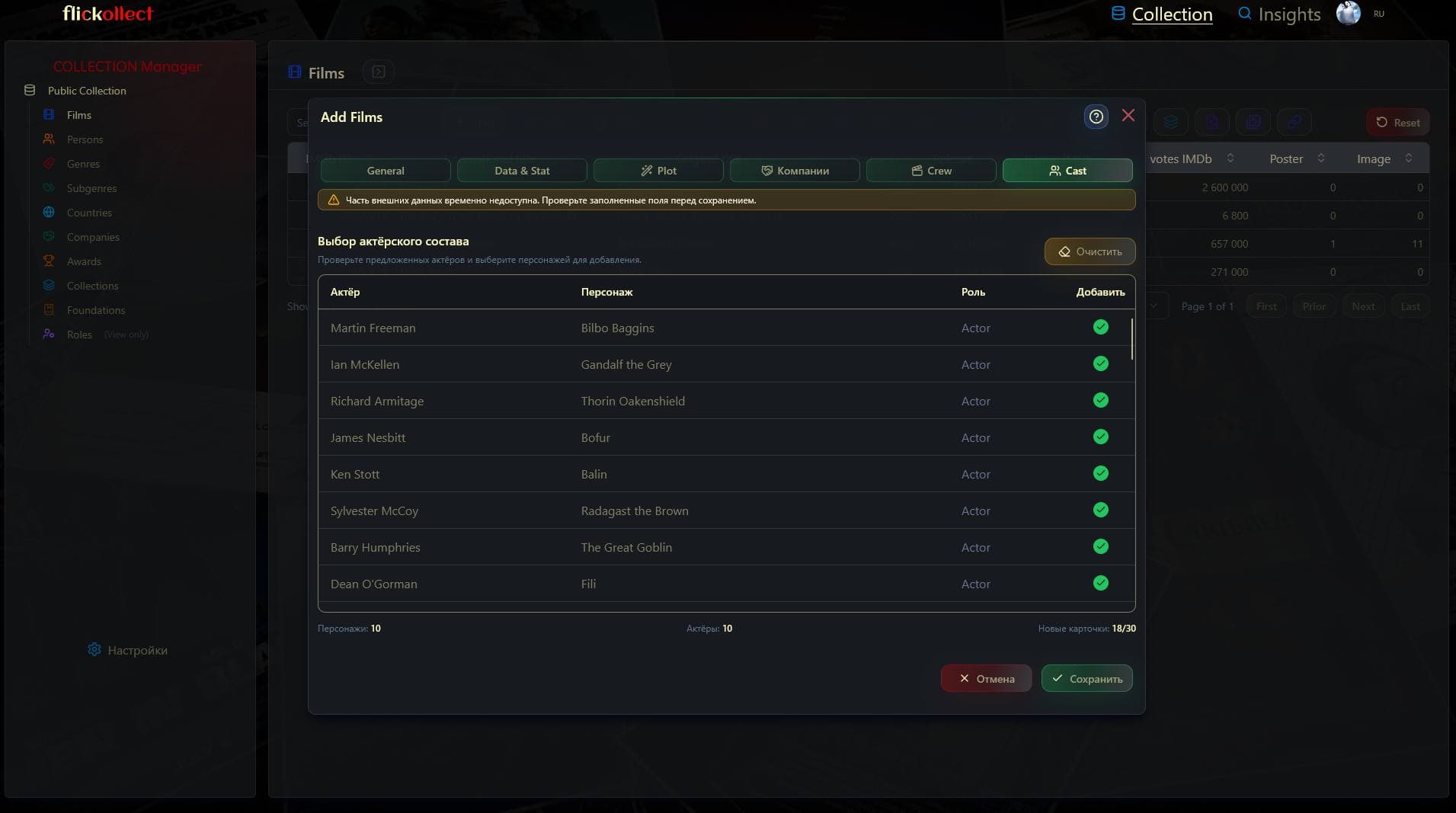This screenshot has height=813, width=1456.
Task: Sort by the Poster column arrows
Action: coord(1321,158)
